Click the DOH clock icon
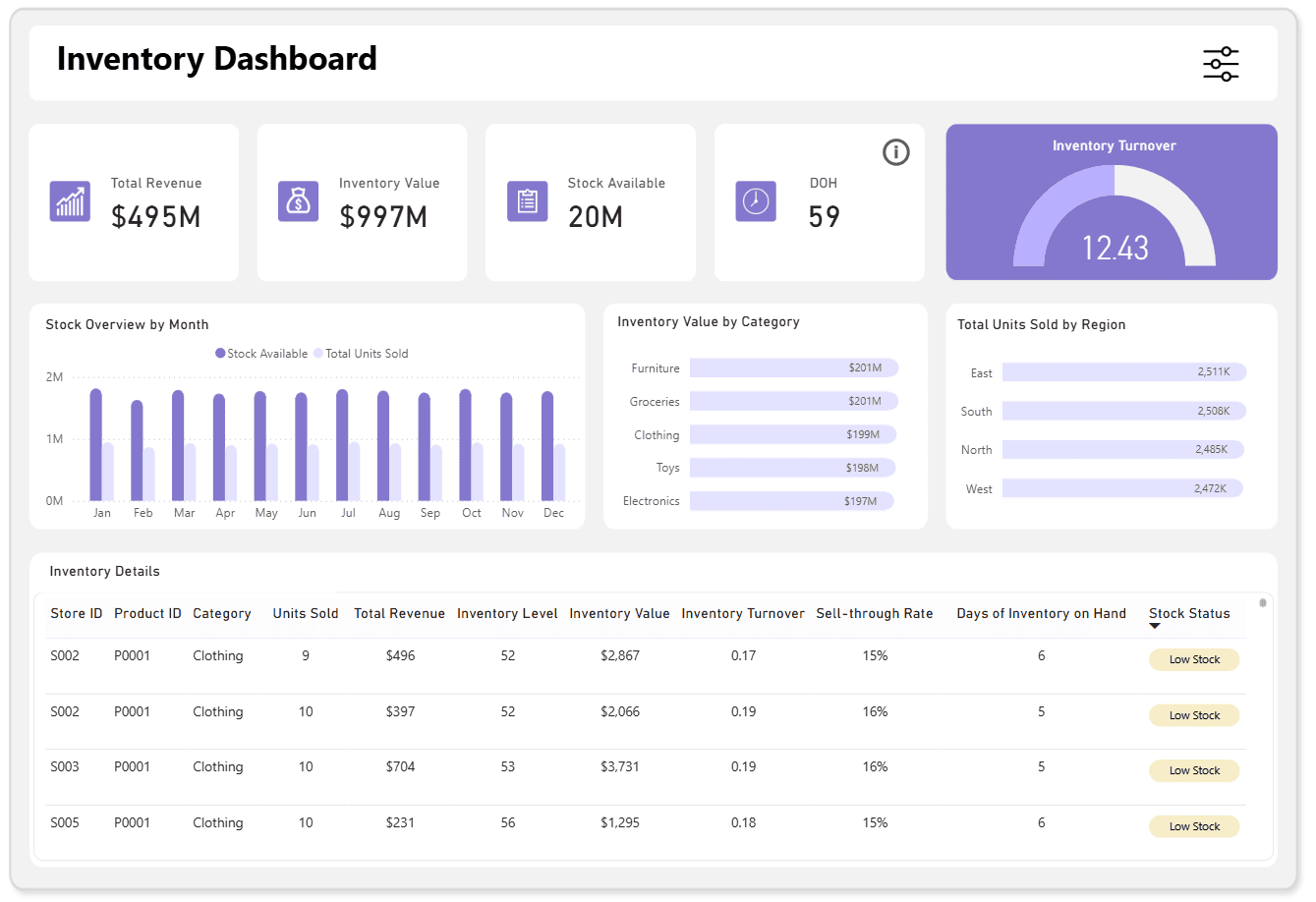The width and height of the screenshot is (1316, 902). [x=755, y=201]
